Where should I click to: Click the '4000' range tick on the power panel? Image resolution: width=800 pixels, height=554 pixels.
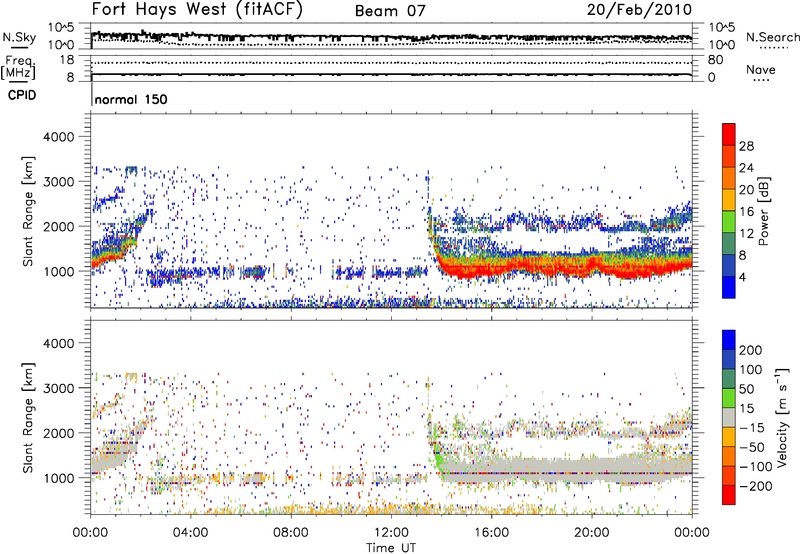click(58, 137)
